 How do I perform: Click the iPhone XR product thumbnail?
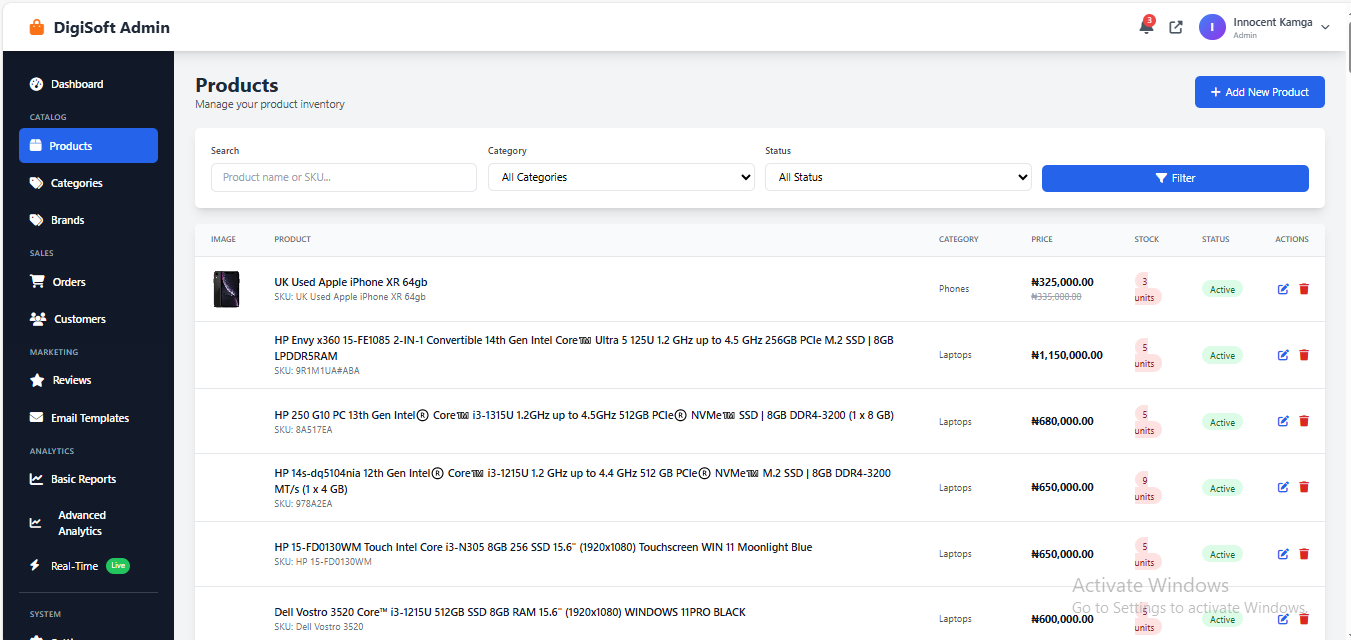(226, 289)
